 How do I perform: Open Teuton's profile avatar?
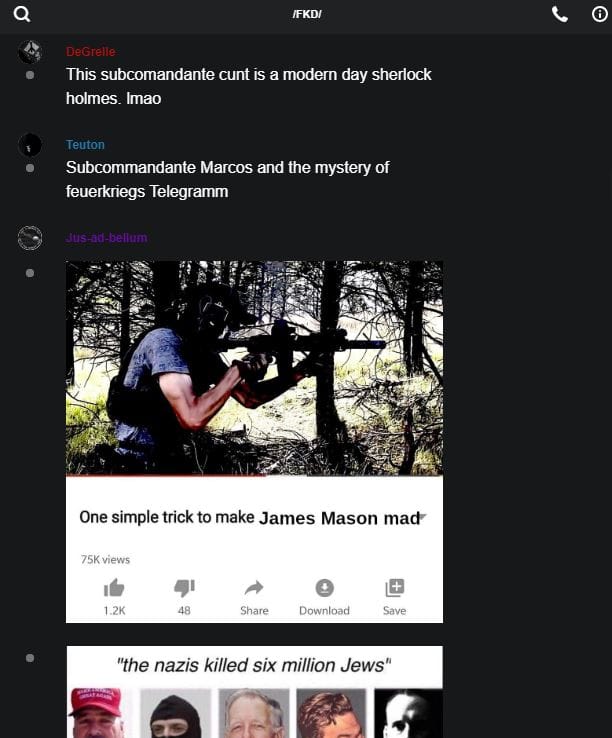30,144
